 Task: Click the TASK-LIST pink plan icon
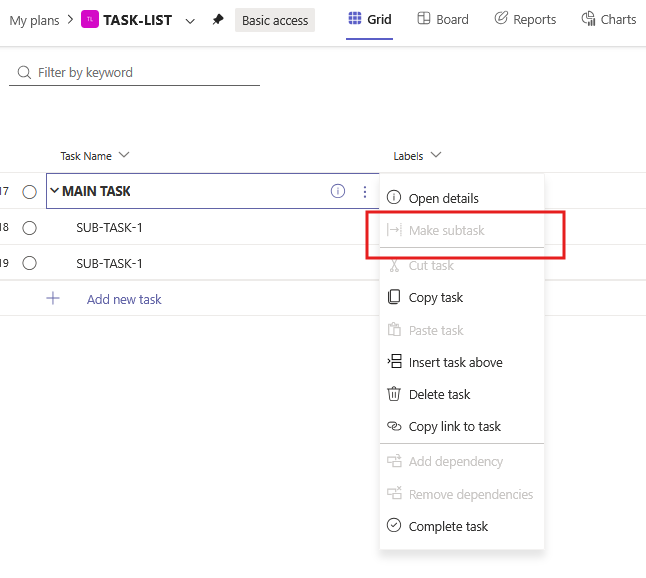tap(90, 19)
